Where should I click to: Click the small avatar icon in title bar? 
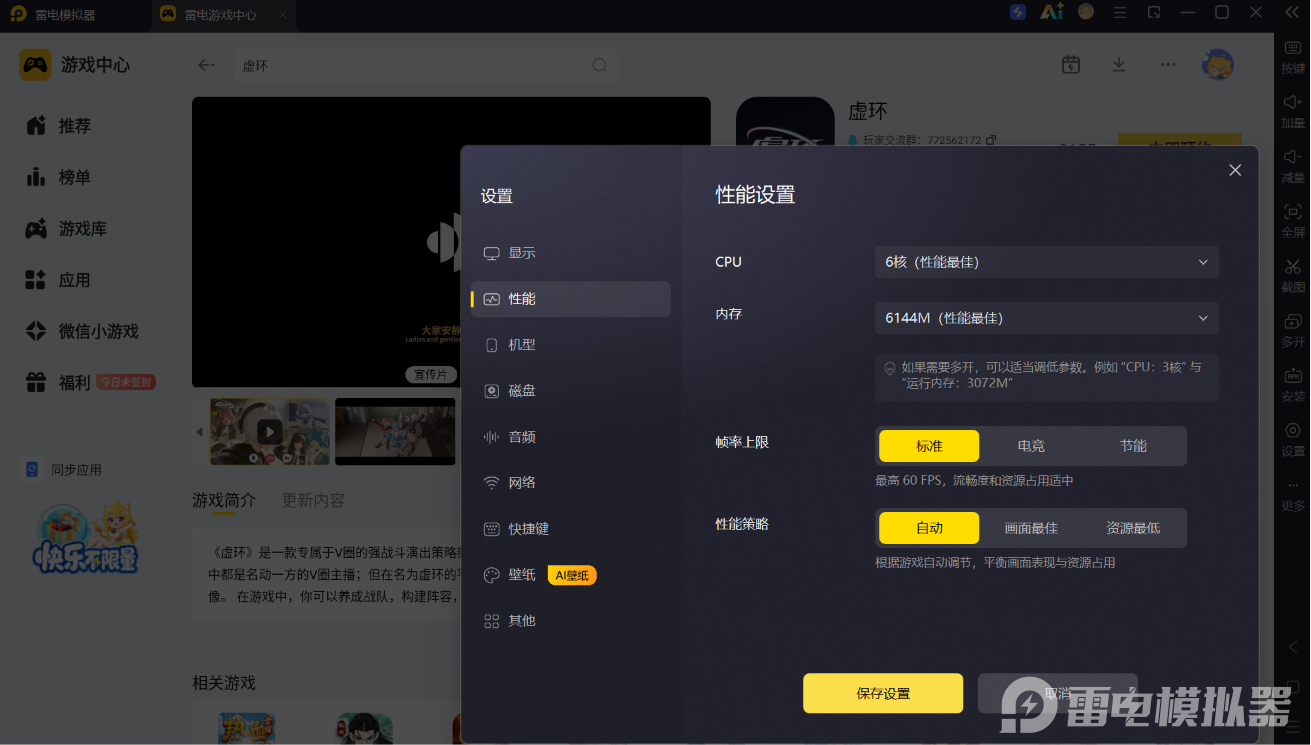1086,12
